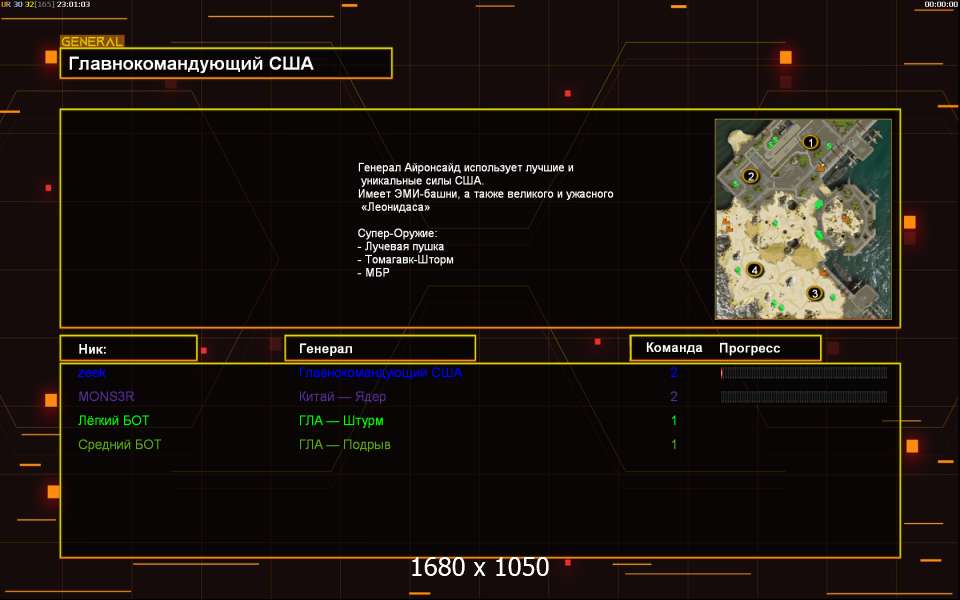960x600 pixels.
Task: Click the 23:01:03 clock at top left
Action: pyautogui.click(x=73, y=4)
